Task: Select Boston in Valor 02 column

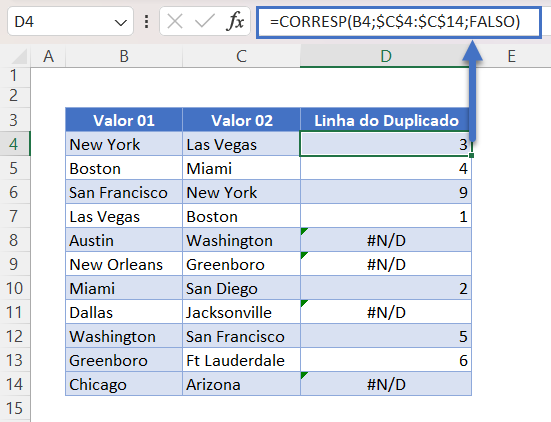Action: coord(241,216)
